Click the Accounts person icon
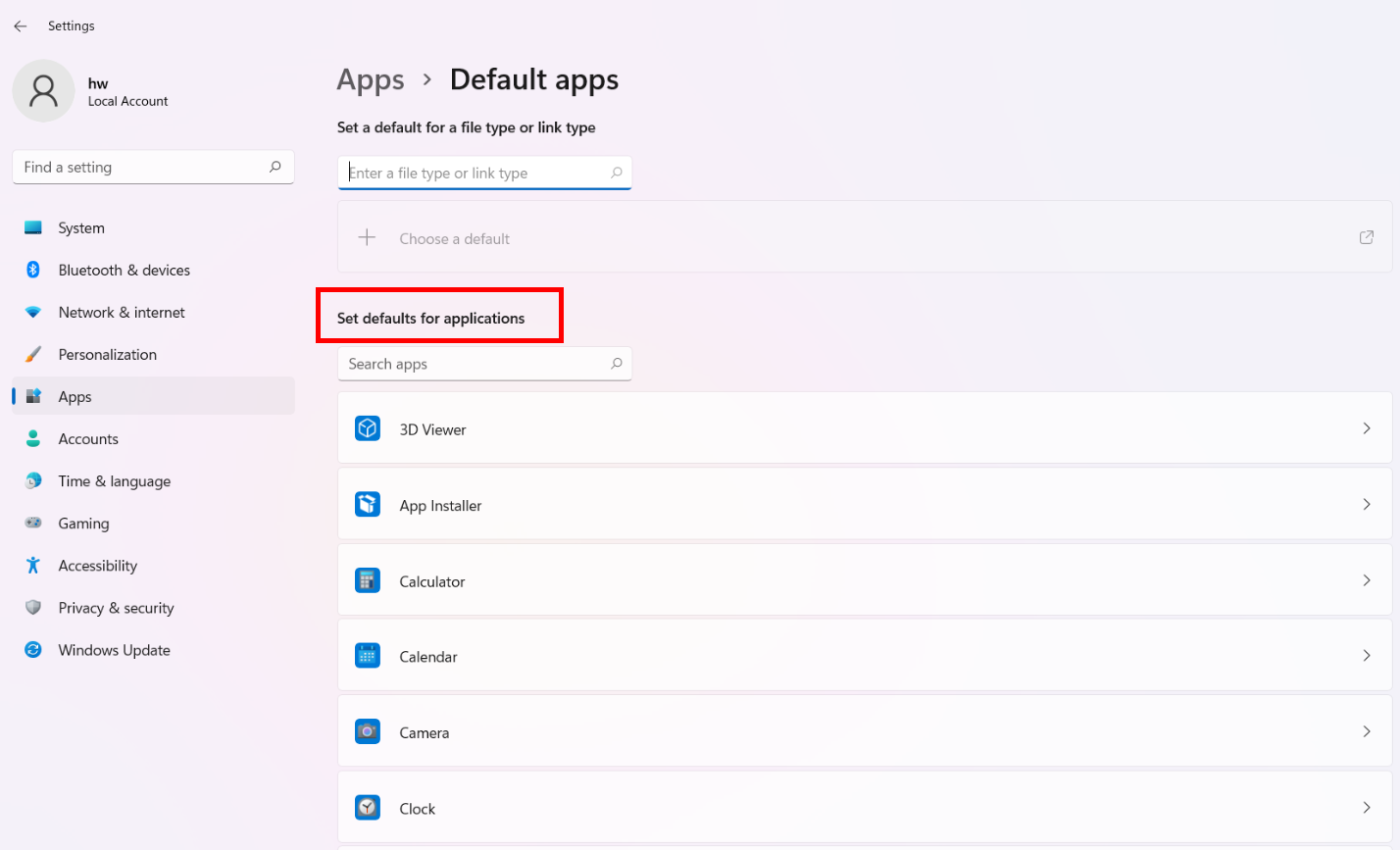Screen dimensions: 1400x850 (33, 438)
